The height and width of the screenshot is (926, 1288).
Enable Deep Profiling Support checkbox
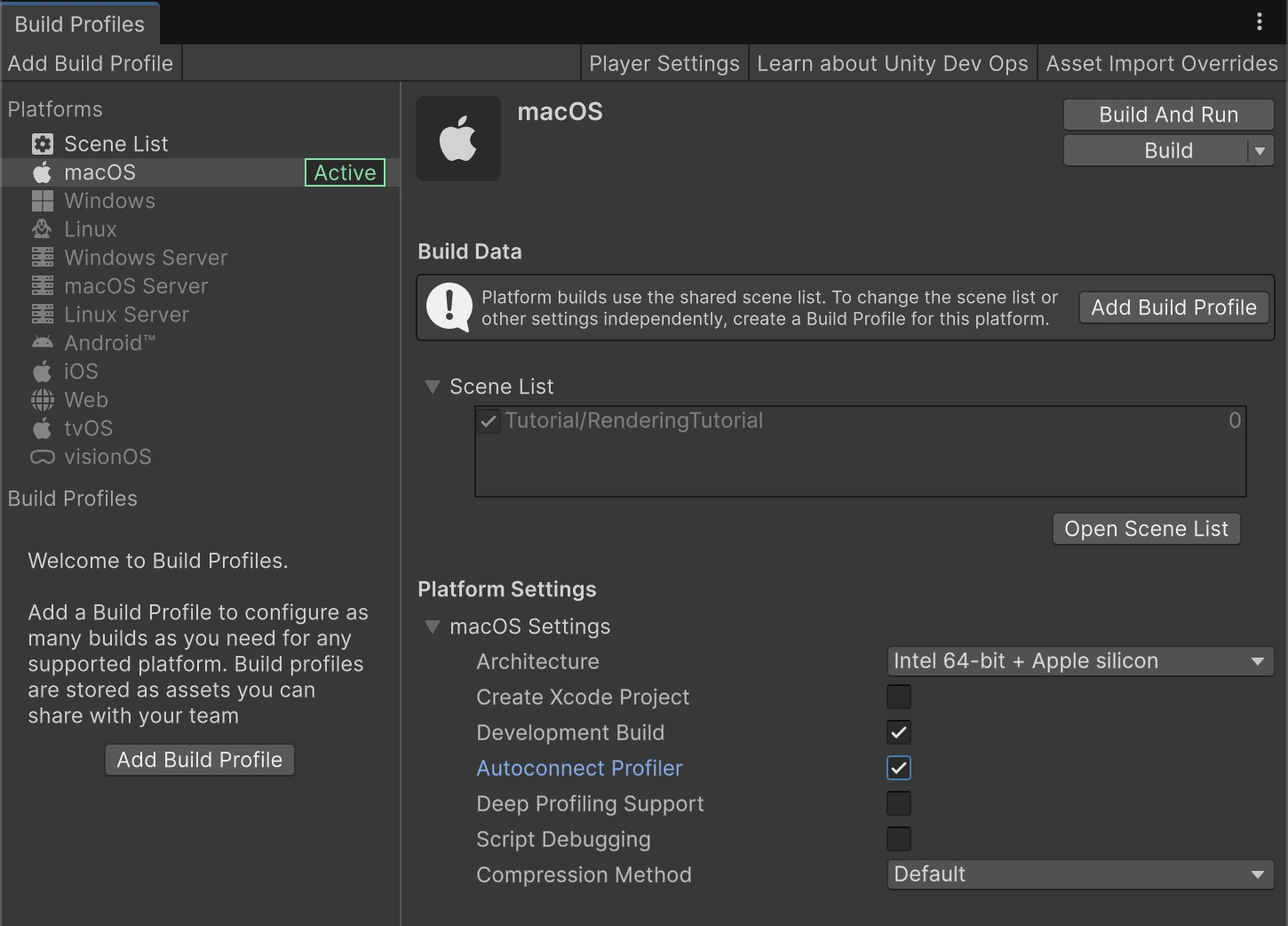click(x=899, y=803)
